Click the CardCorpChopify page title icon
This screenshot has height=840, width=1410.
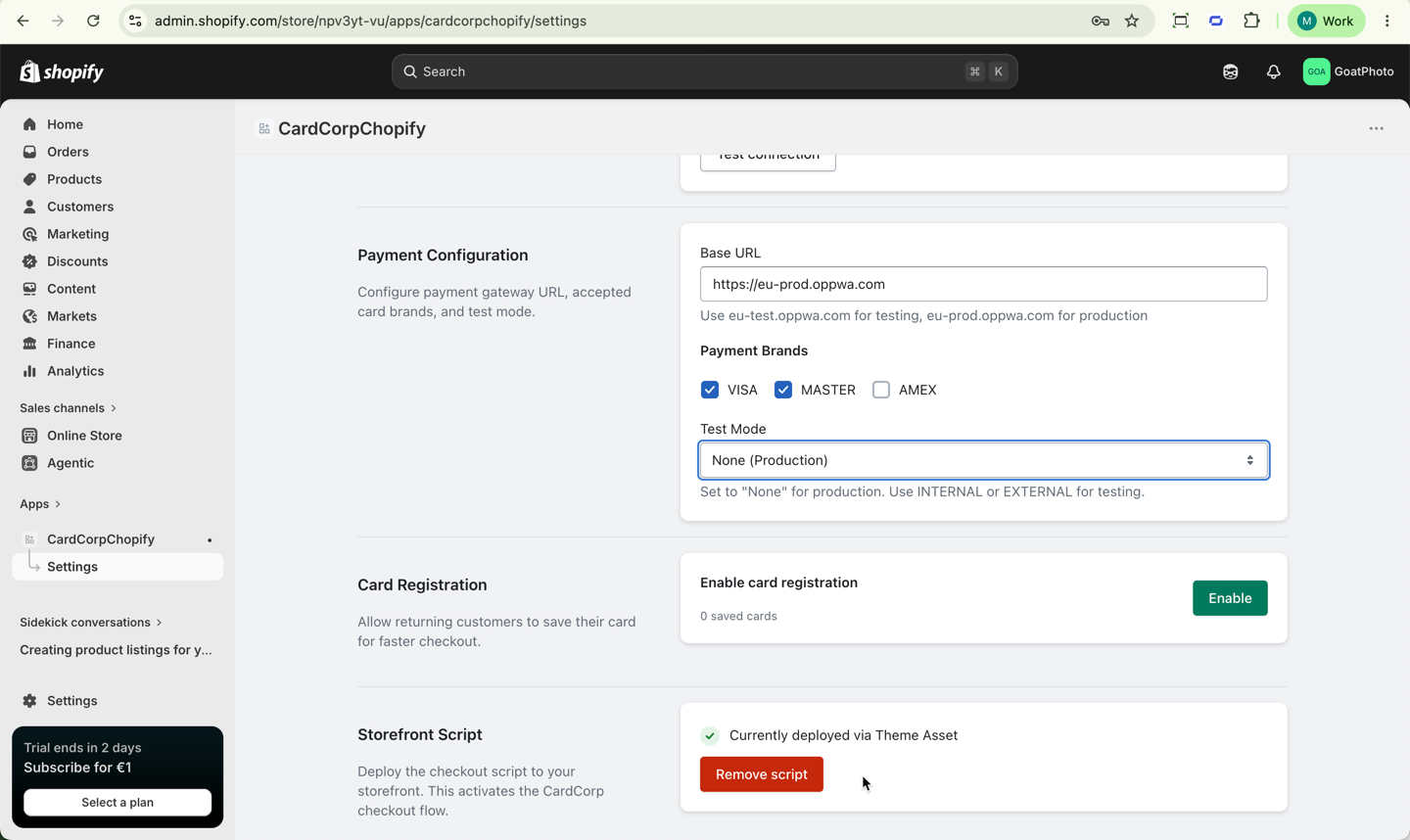[264, 128]
